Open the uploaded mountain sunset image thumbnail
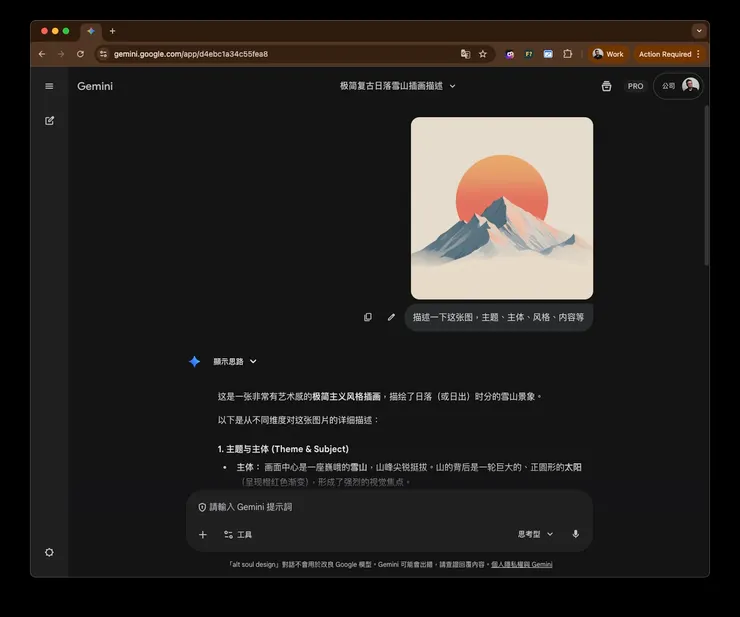Viewport: 740px width, 617px height. click(x=501, y=208)
